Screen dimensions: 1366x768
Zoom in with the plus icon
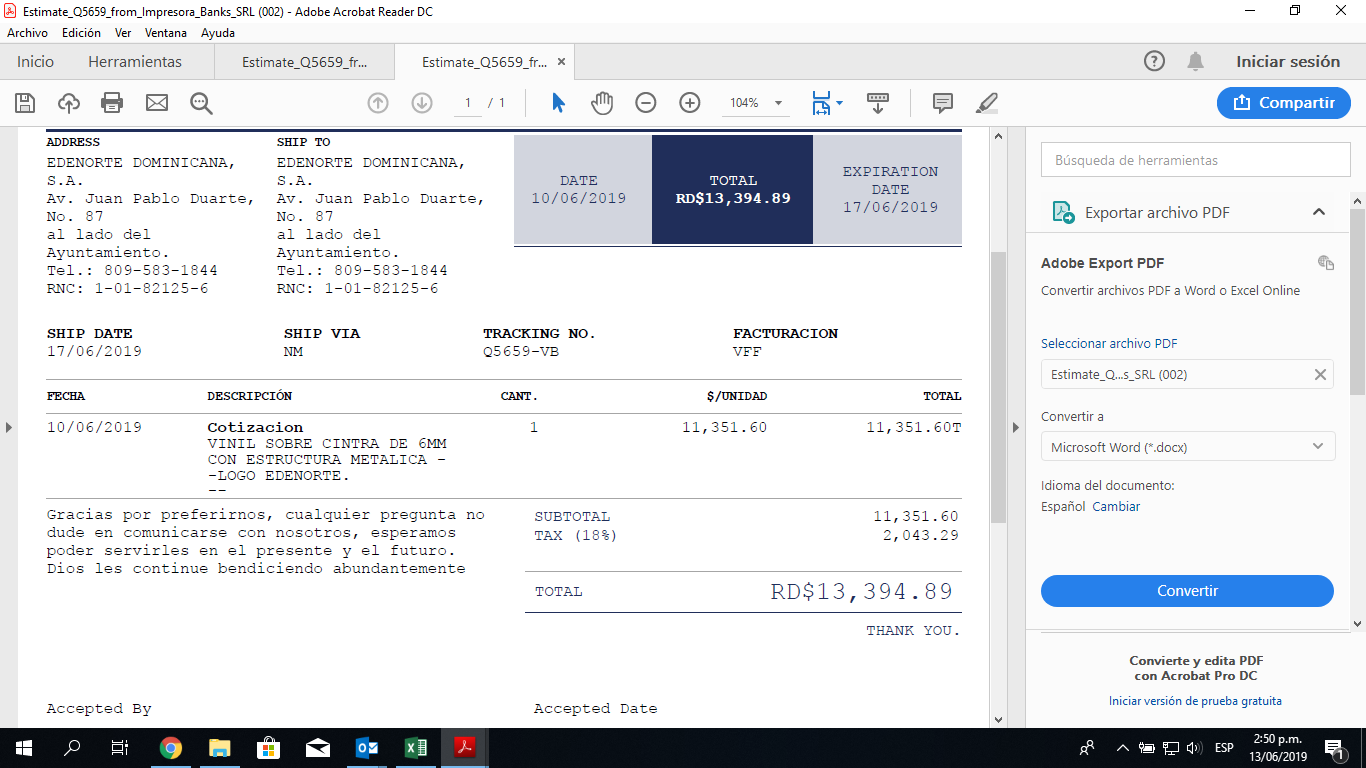(690, 103)
